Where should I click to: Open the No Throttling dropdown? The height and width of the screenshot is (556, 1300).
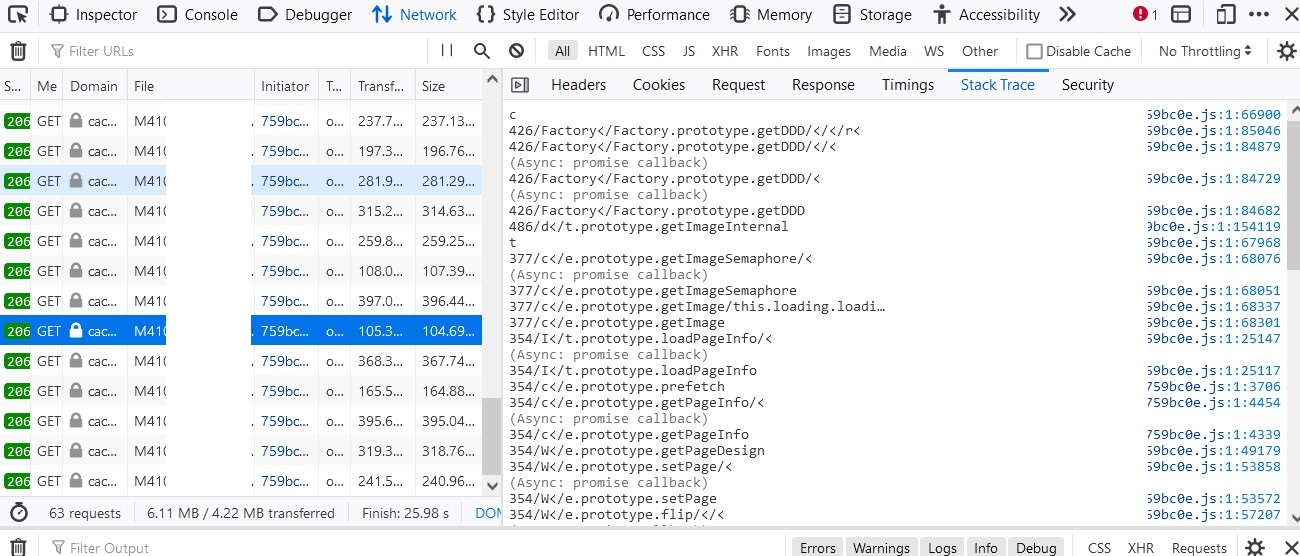click(x=1205, y=51)
